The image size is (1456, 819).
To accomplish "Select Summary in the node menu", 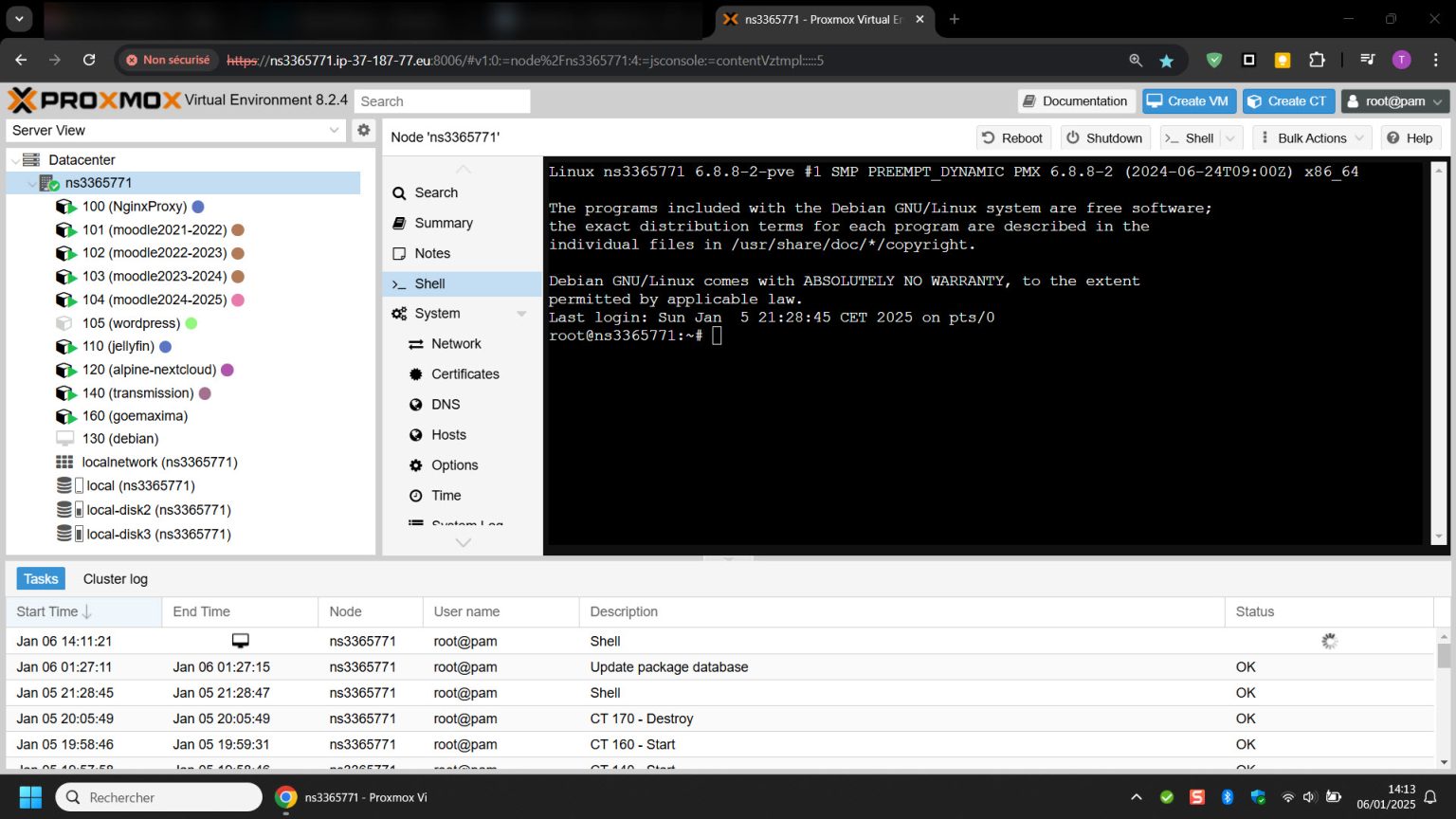I will (443, 223).
